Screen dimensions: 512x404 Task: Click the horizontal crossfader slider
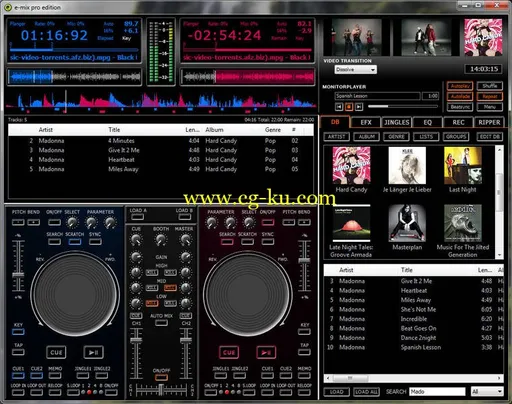tap(161, 390)
